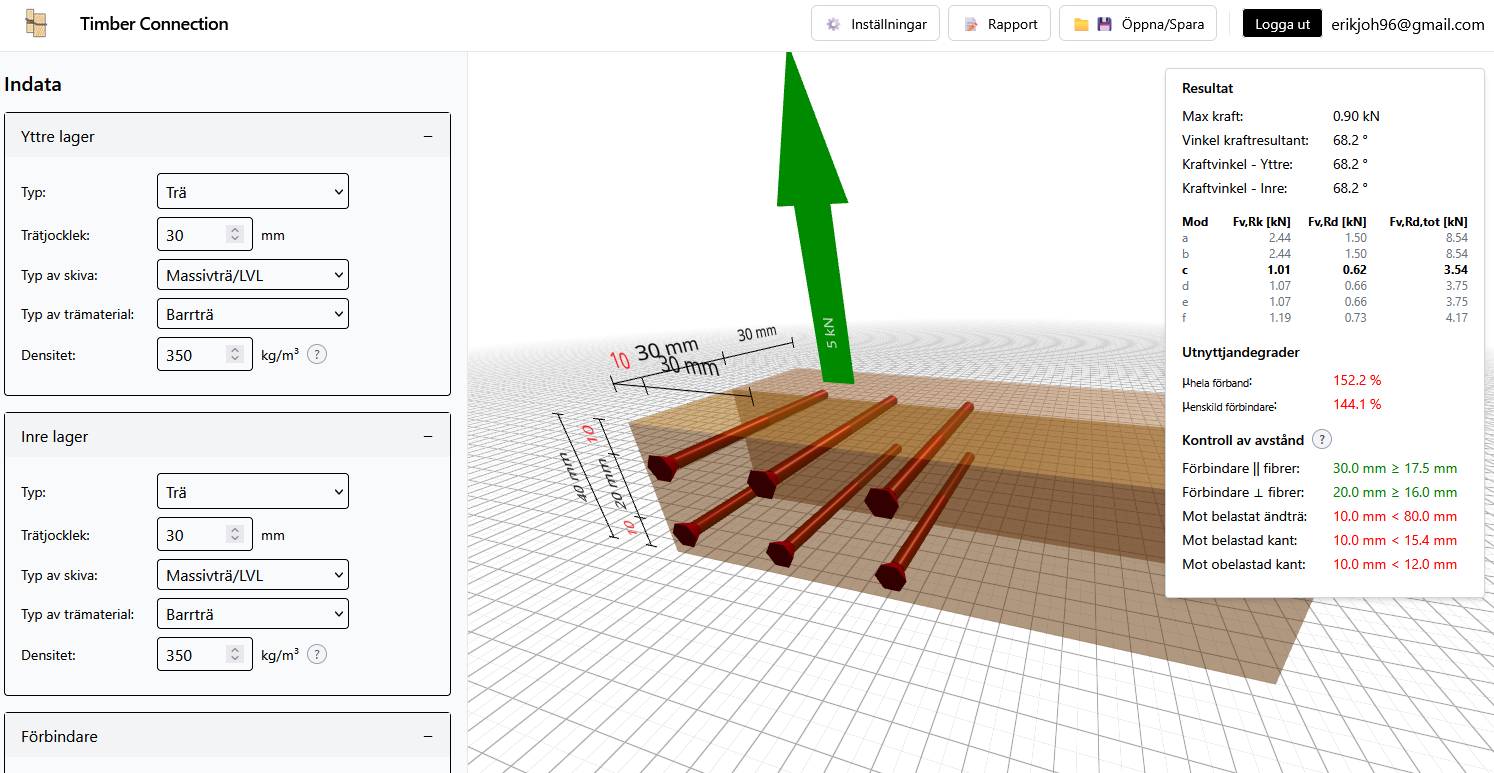Screen dimensions: 1494x773
Task: Open Typ av skiva dropdown in Inre lager
Action: coord(252,575)
